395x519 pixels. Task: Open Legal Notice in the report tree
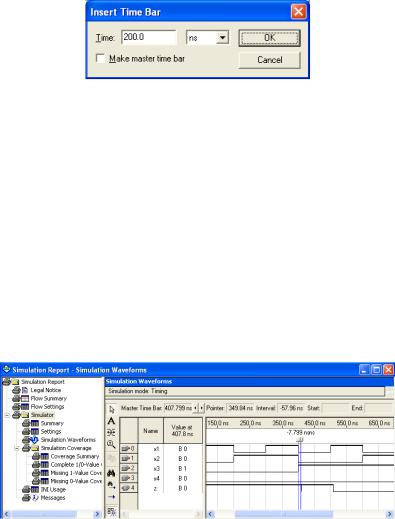[x=46, y=390]
